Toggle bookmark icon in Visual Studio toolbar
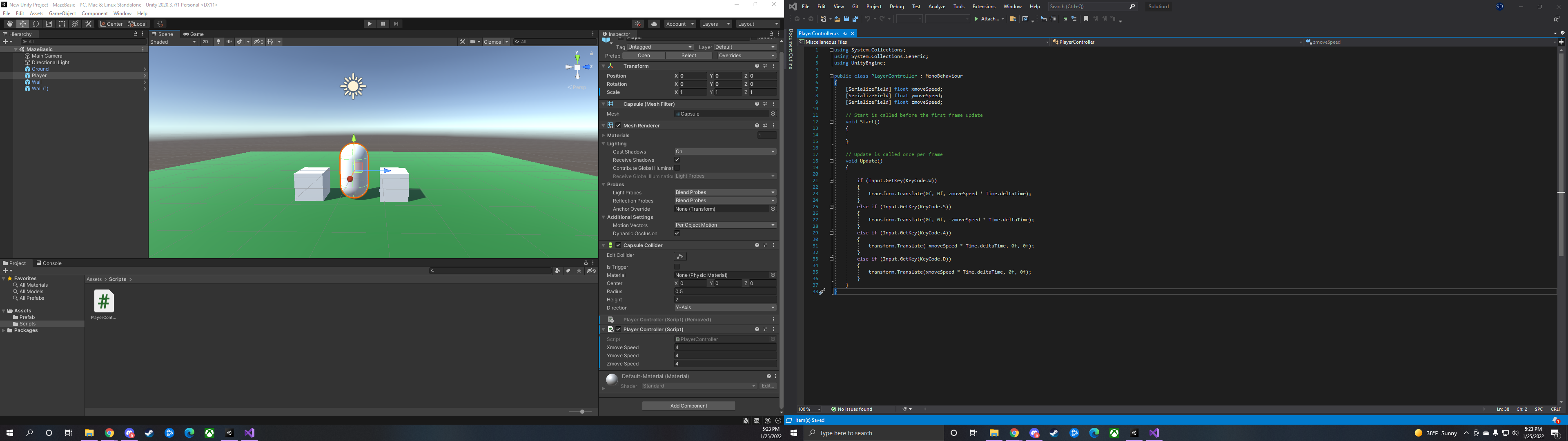The height and width of the screenshot is (441, 1568). pos(1085,19)
